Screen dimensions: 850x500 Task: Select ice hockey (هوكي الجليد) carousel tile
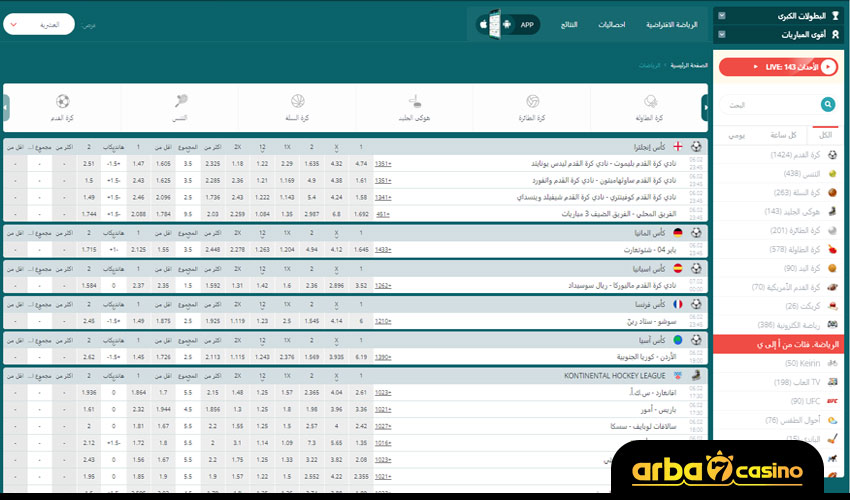coord(415,107)
